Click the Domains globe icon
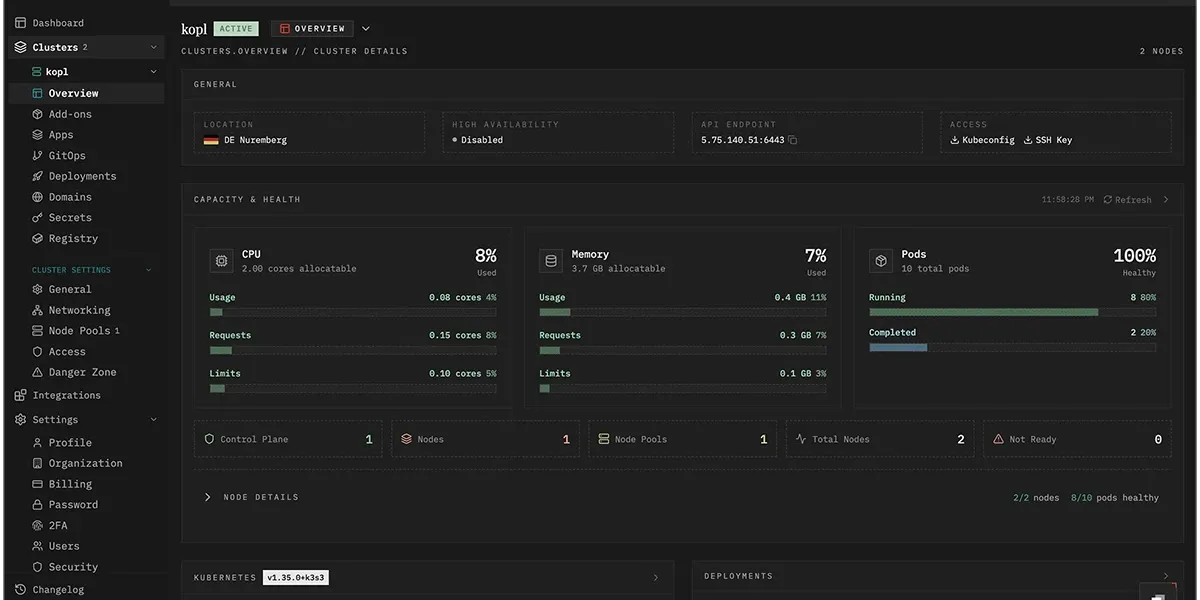The image size is (1200, 600). [x=38, y=197]
